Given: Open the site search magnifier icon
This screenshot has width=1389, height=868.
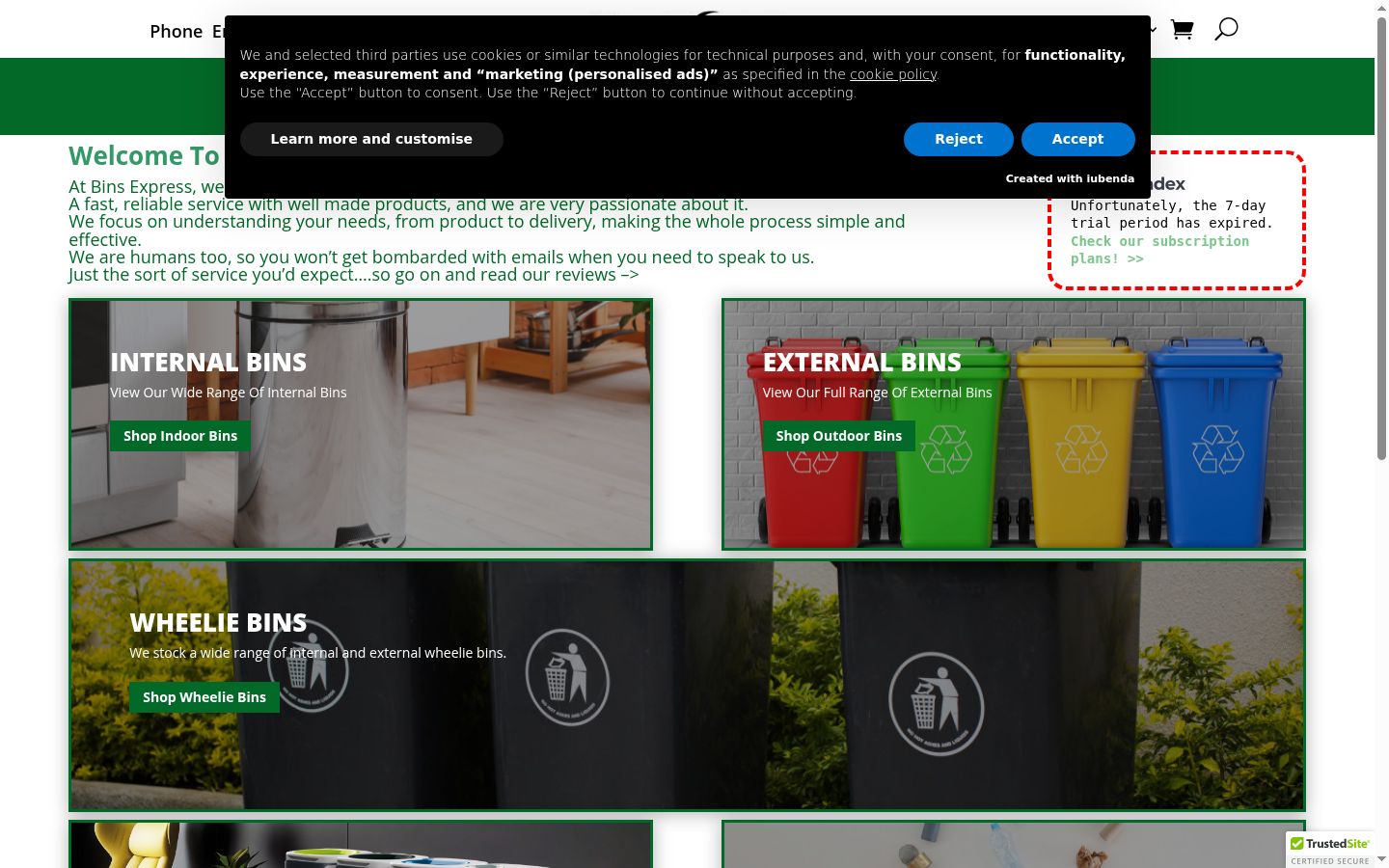Looking at the screenshot, I should pos(1226,29).
